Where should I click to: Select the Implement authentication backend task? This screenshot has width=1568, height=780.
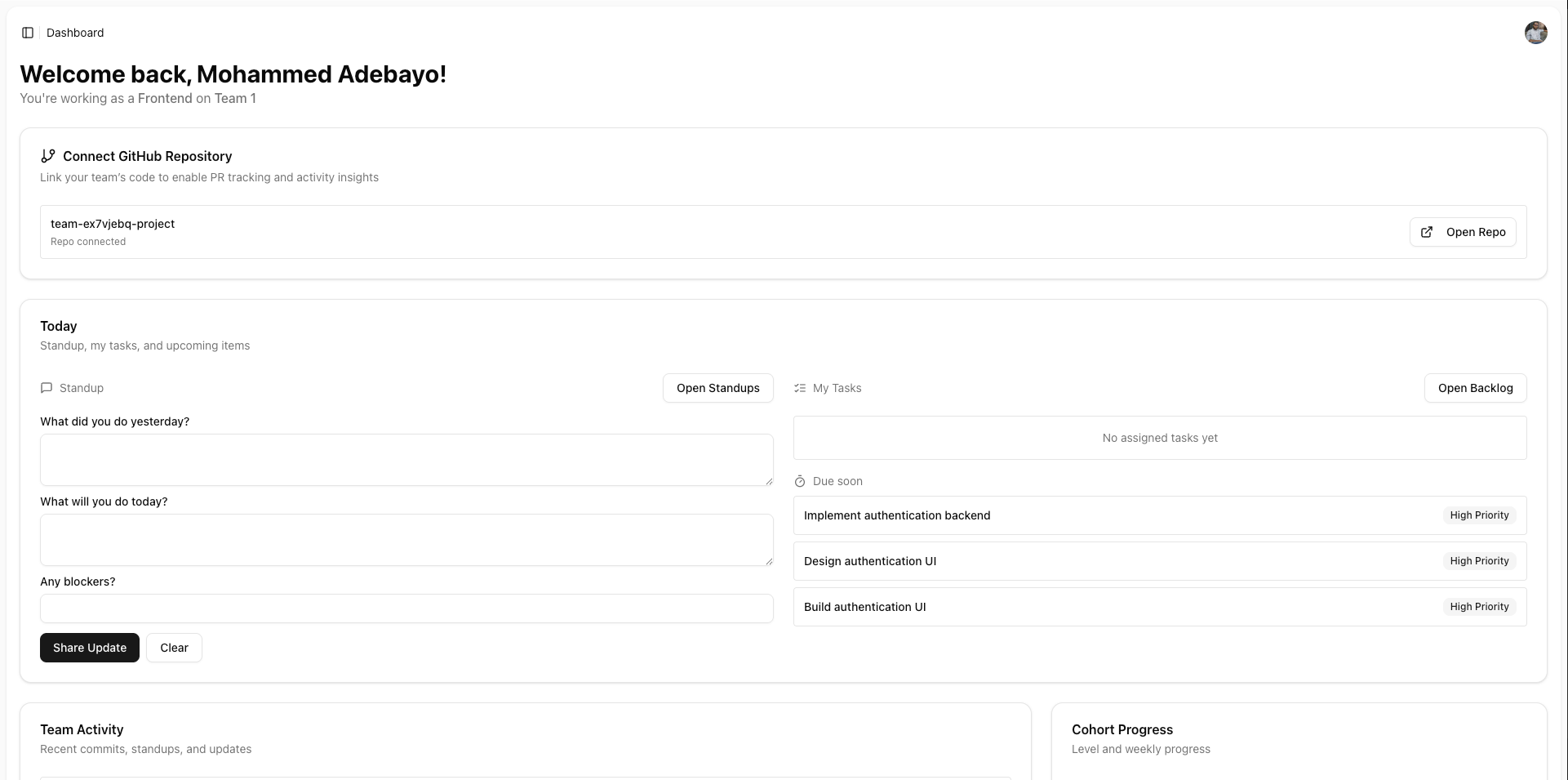[x=897, y=515]
